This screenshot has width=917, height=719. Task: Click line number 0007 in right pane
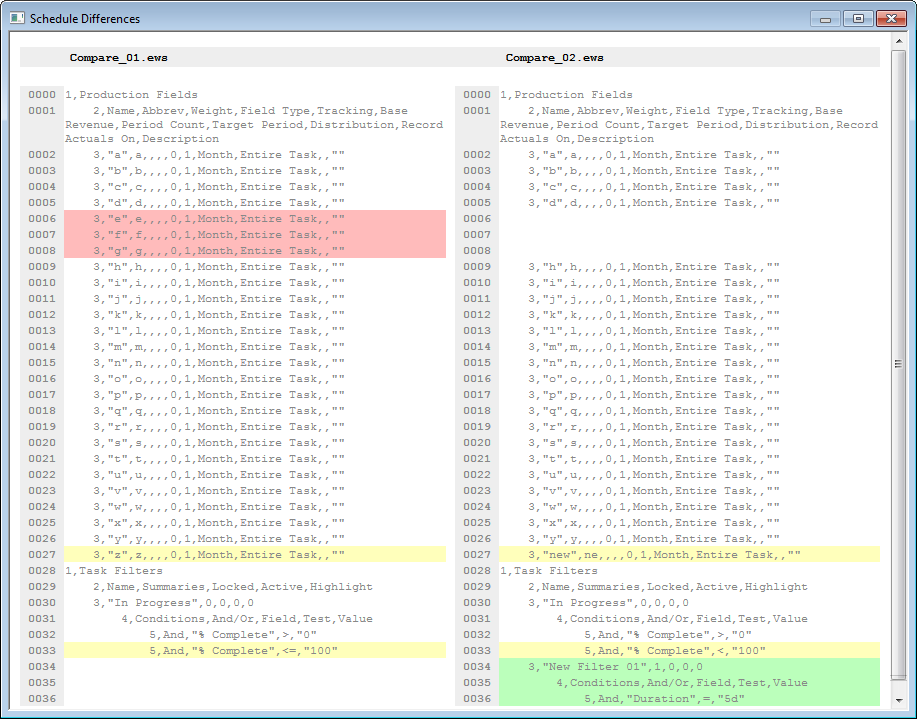point(477,235)
